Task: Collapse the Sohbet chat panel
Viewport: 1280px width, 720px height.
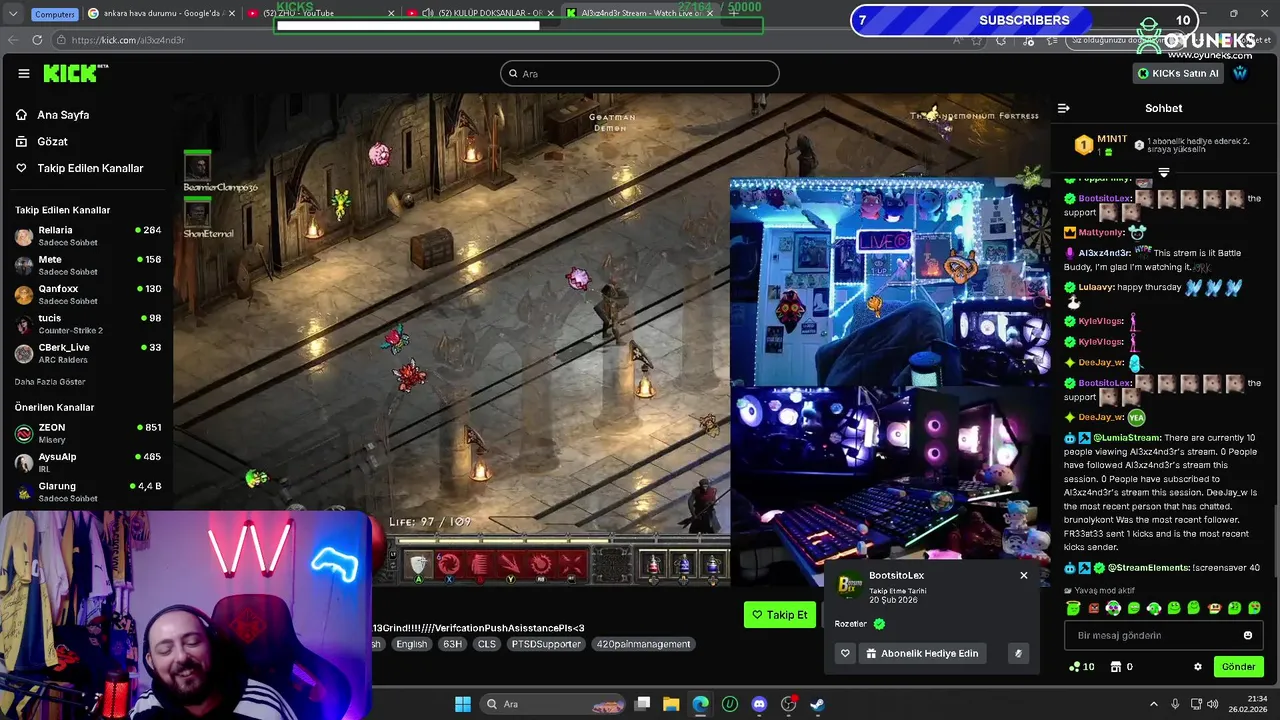Action: (x=1064, y=108)
